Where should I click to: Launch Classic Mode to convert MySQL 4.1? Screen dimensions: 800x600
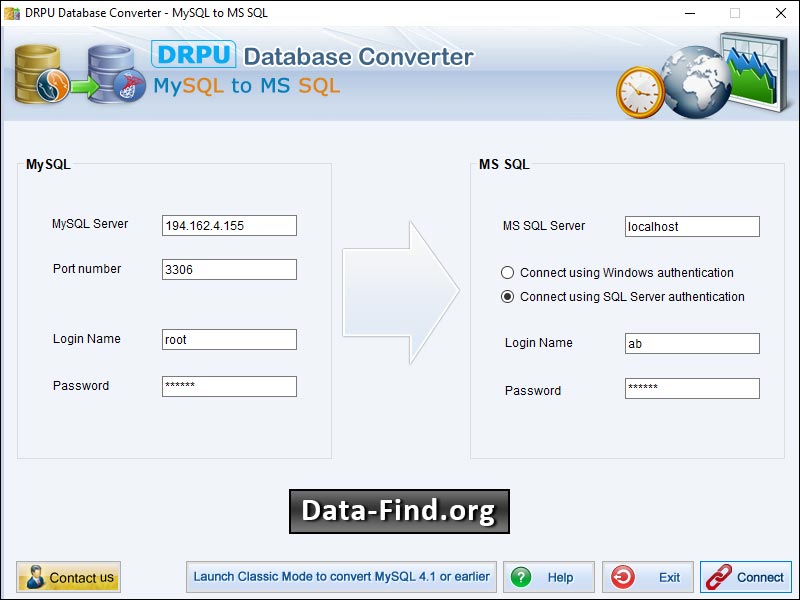(x=342, y=577)
